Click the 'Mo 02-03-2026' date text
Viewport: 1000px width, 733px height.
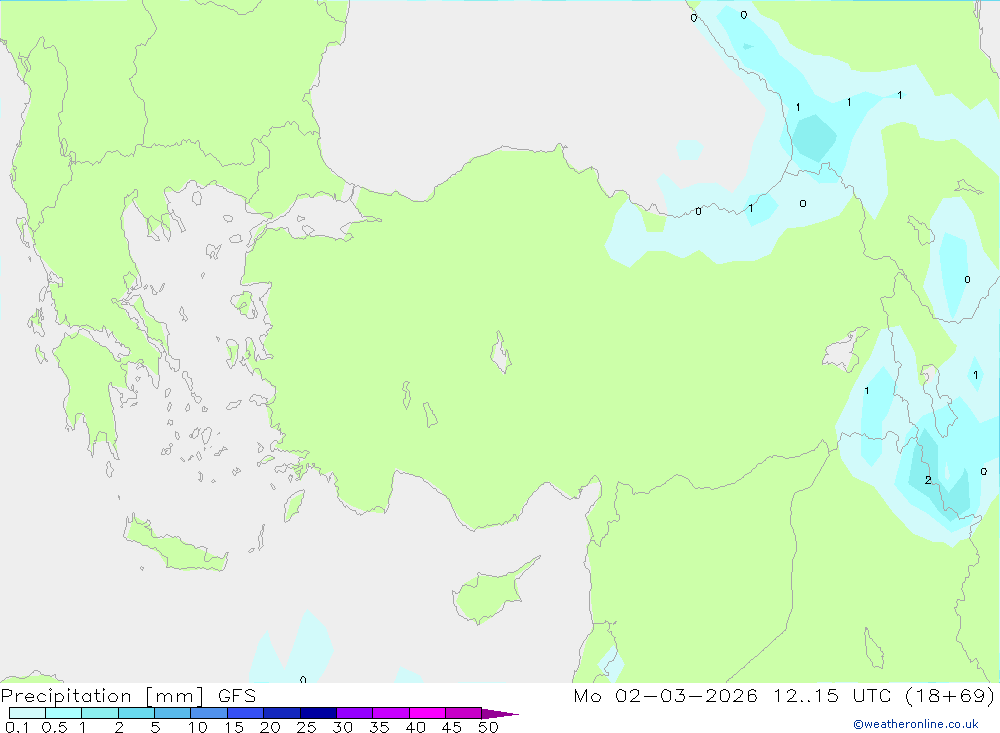pyautogui.click(x=665, y=695)
